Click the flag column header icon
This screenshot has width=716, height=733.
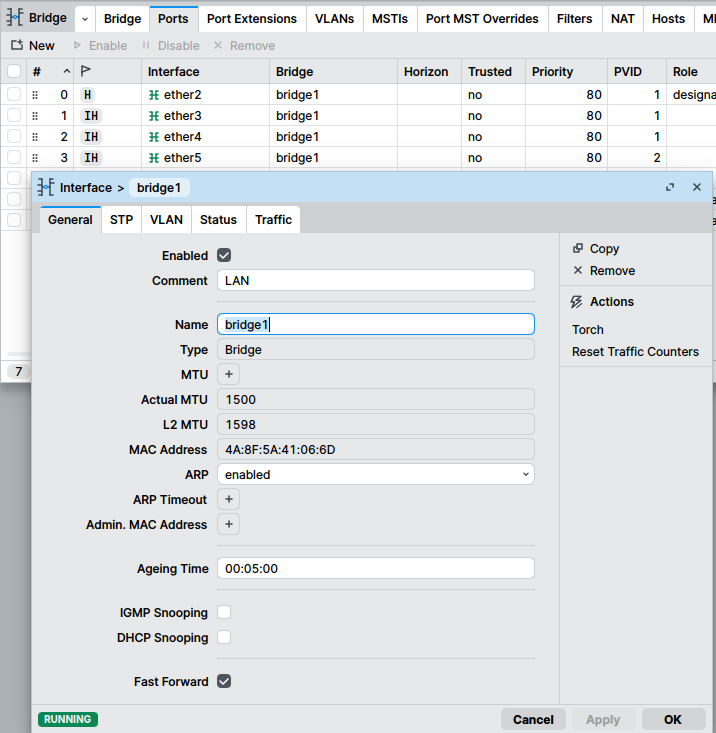click(x=86, y=72)
